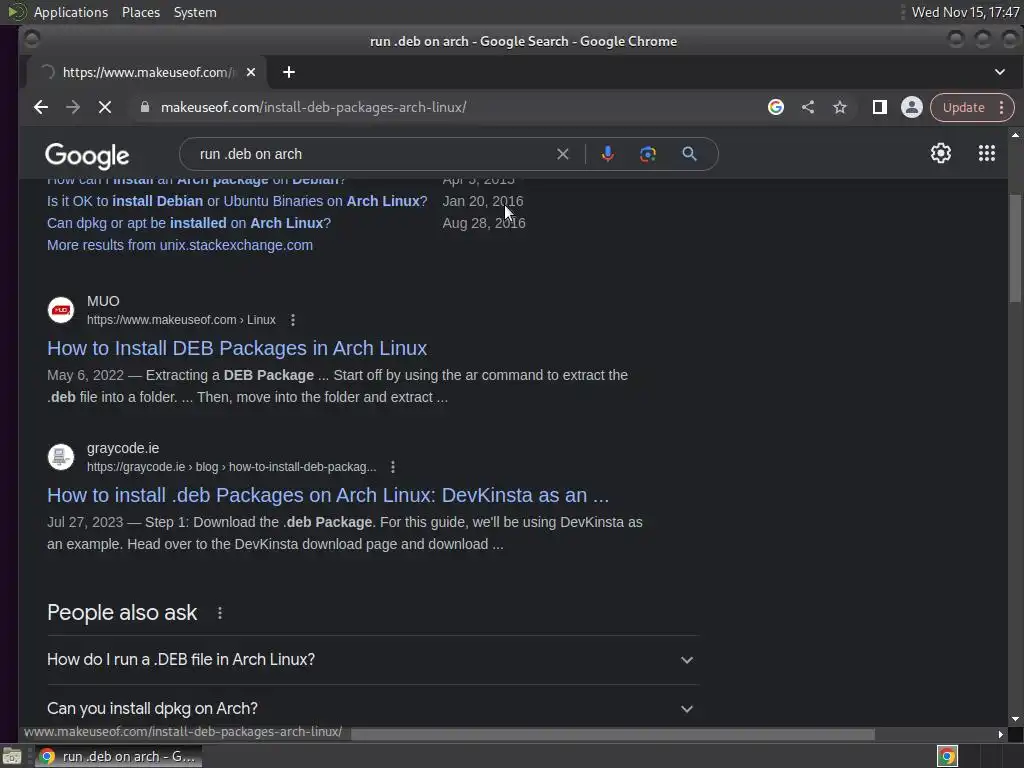Submit search with magnifying glass icon
The image size is (1024, 768).
click(x=690, y=154)
